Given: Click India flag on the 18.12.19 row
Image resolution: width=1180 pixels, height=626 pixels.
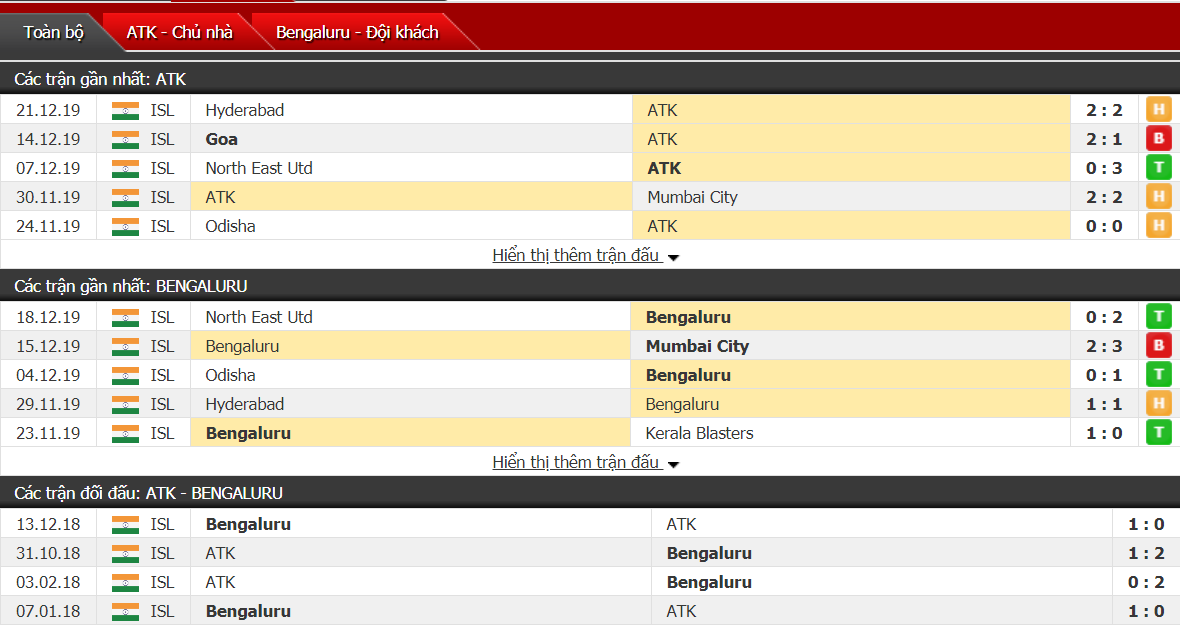Looking at the screenshot, I should pos(125,318).
